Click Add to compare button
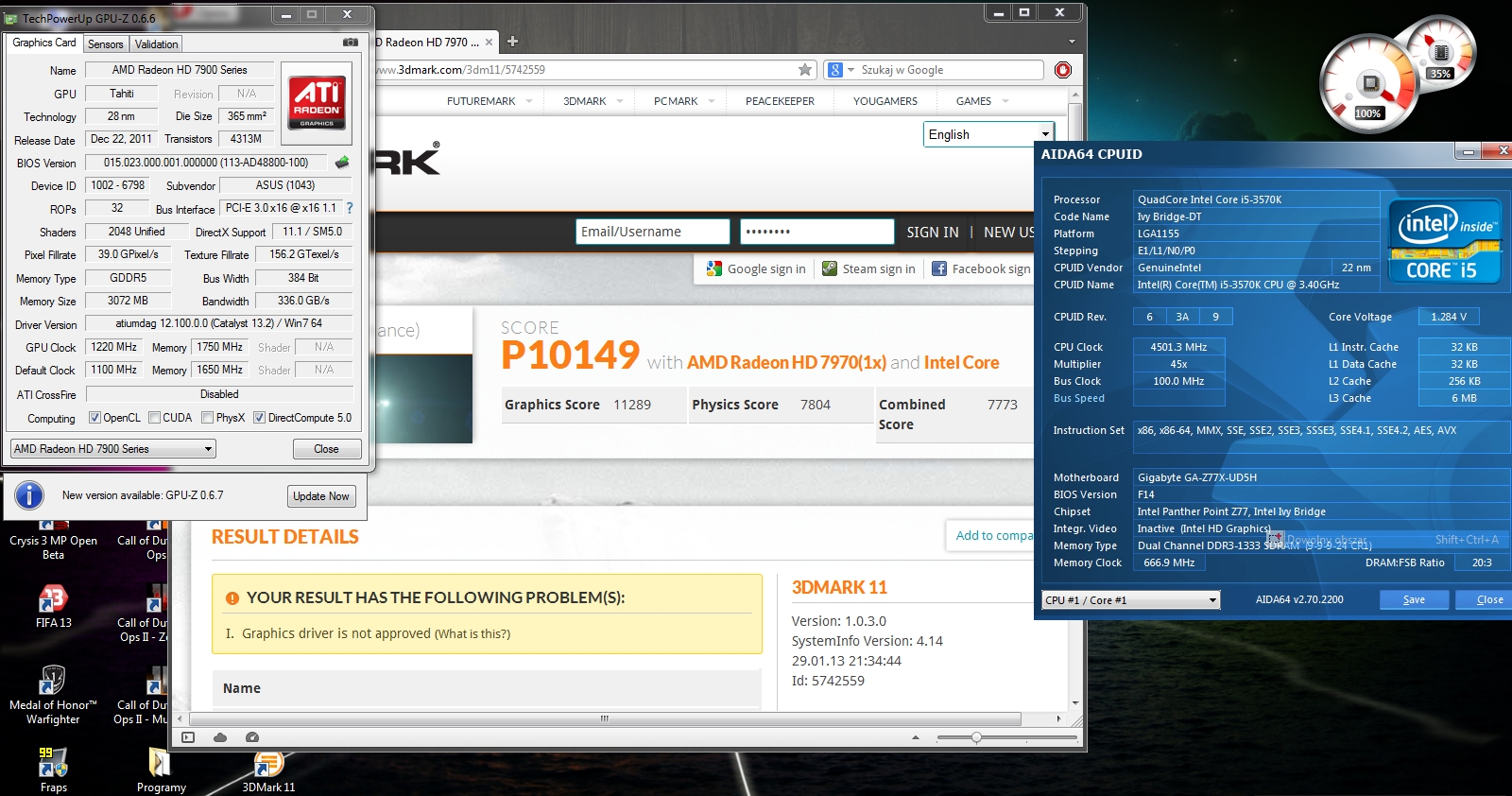The height and width of the screenshot is (796, 1512). coord(990,535)
